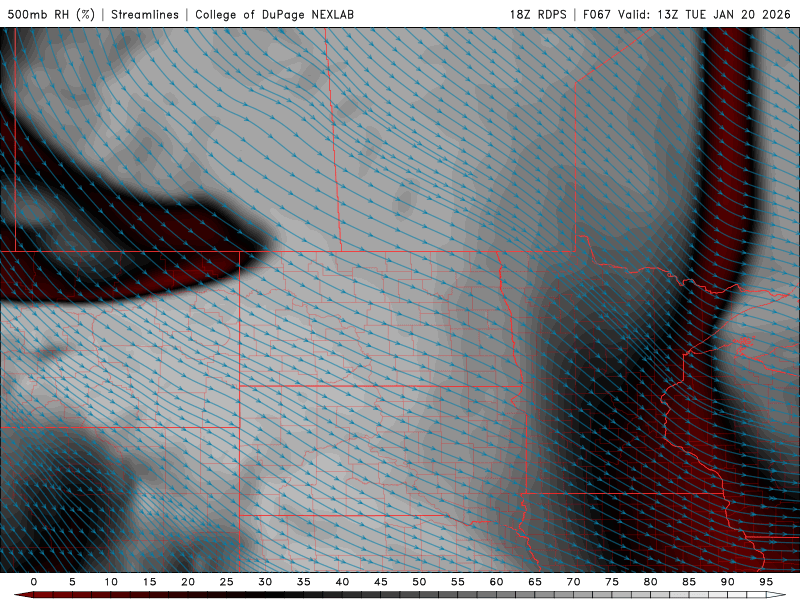Click the '500mb RH (%)' title text

pos(51,14)
